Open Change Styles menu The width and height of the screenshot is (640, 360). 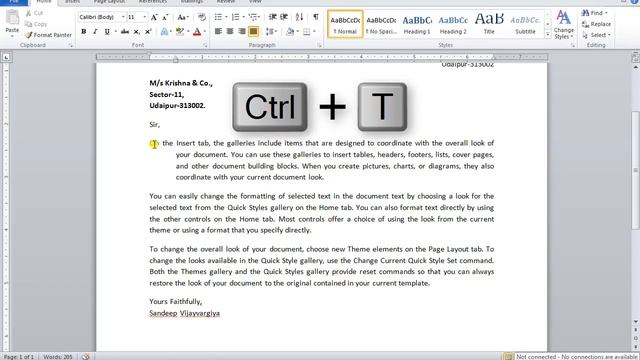pos(564,24)
